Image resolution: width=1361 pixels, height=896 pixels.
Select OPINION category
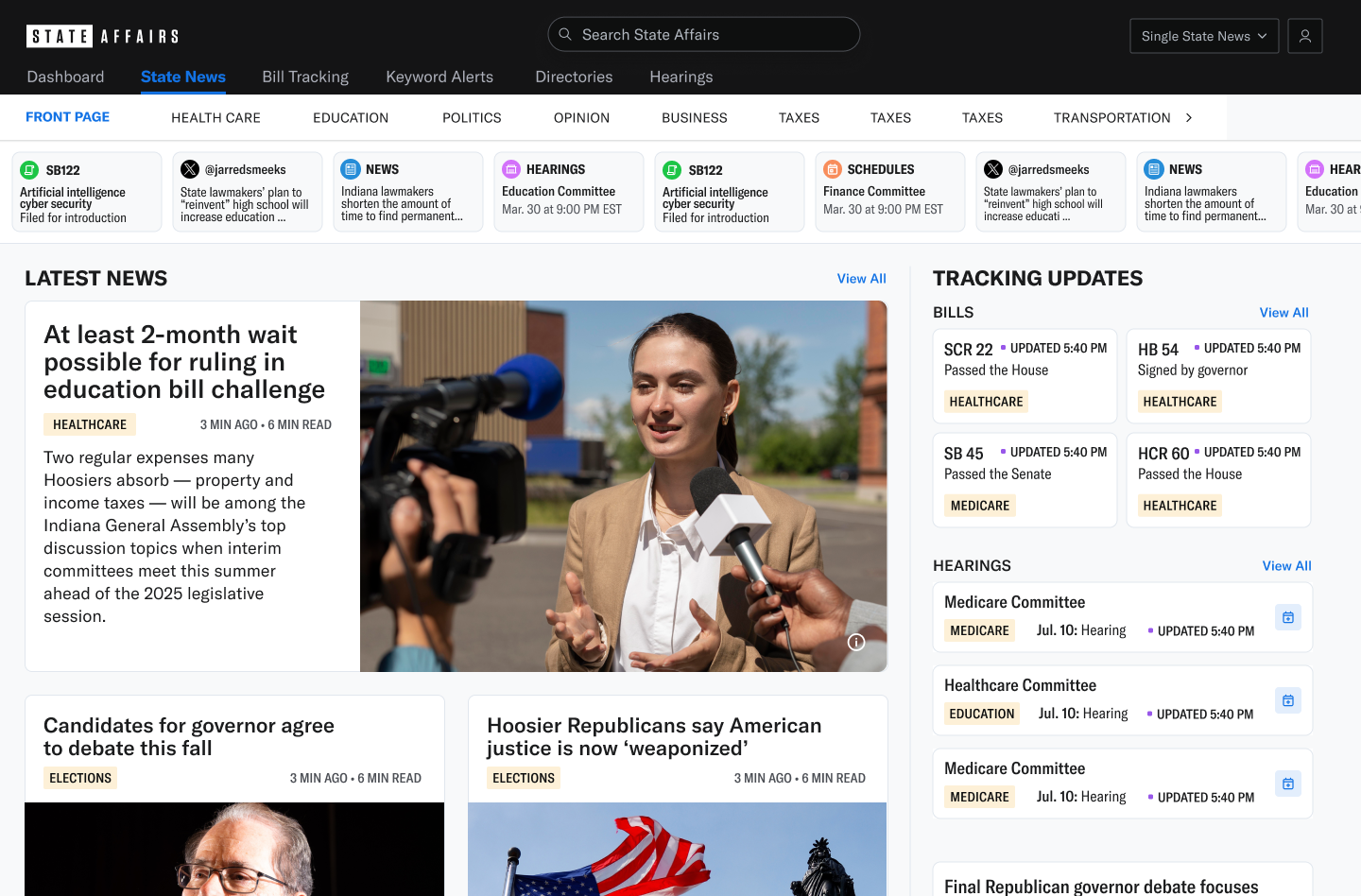tap(581, 118)
